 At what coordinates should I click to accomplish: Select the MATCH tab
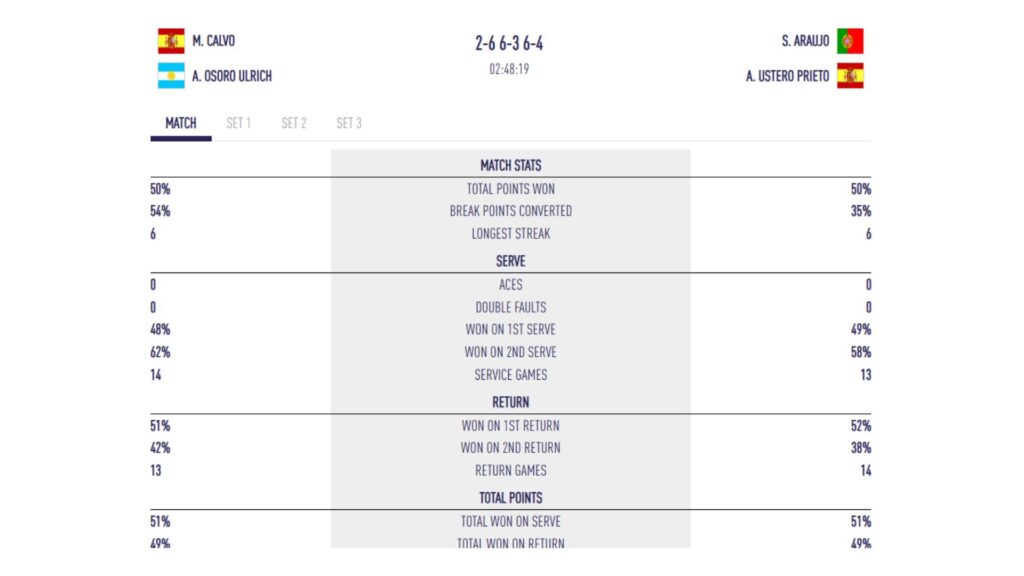click(181, 123)
